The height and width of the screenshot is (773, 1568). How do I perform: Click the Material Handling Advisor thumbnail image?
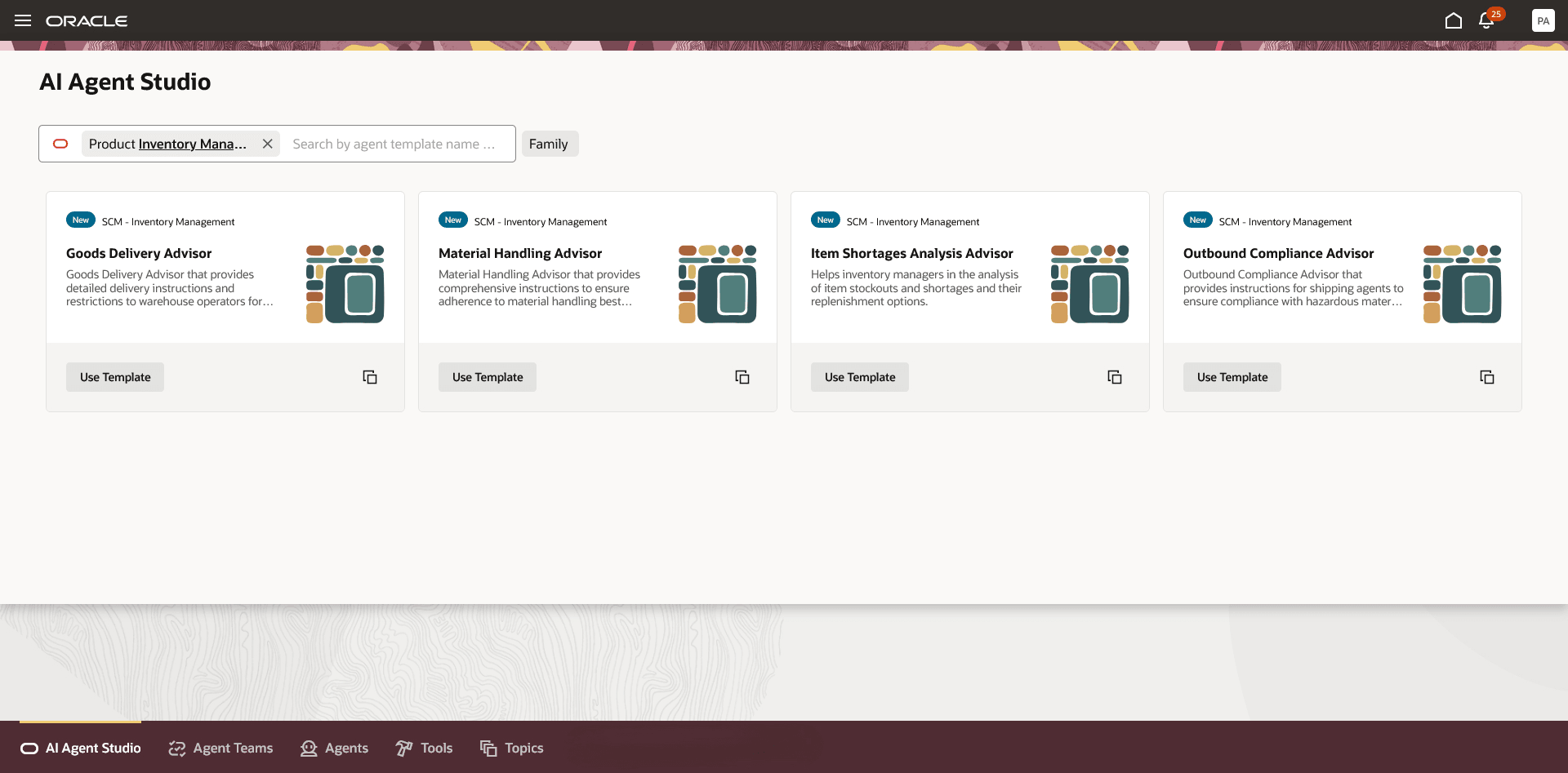[718, 284]
